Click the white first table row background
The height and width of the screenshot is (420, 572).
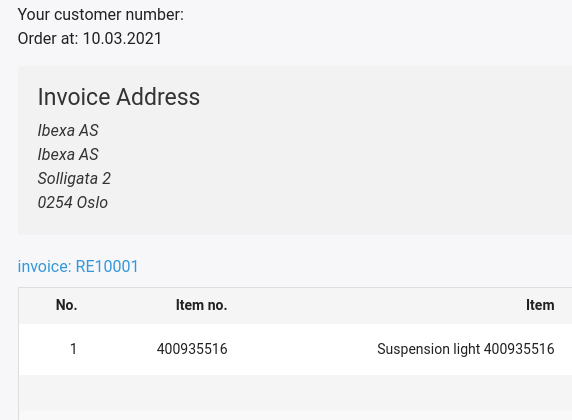[x=295, y=349]
